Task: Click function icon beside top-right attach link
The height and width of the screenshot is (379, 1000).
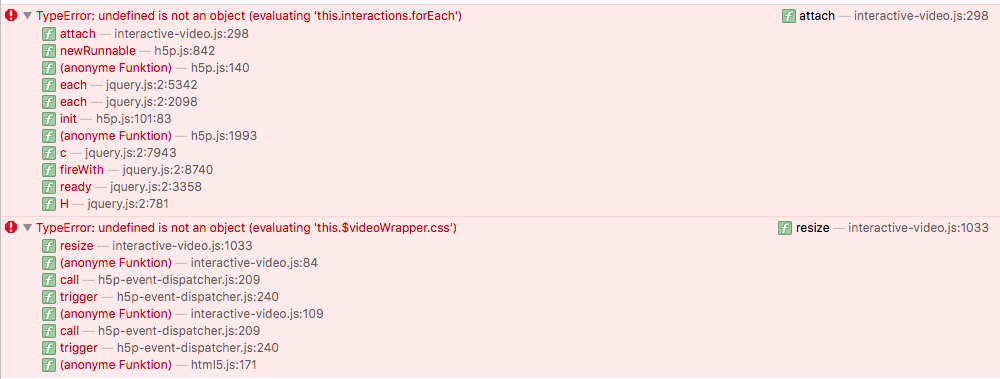Action: coord(788,16)
